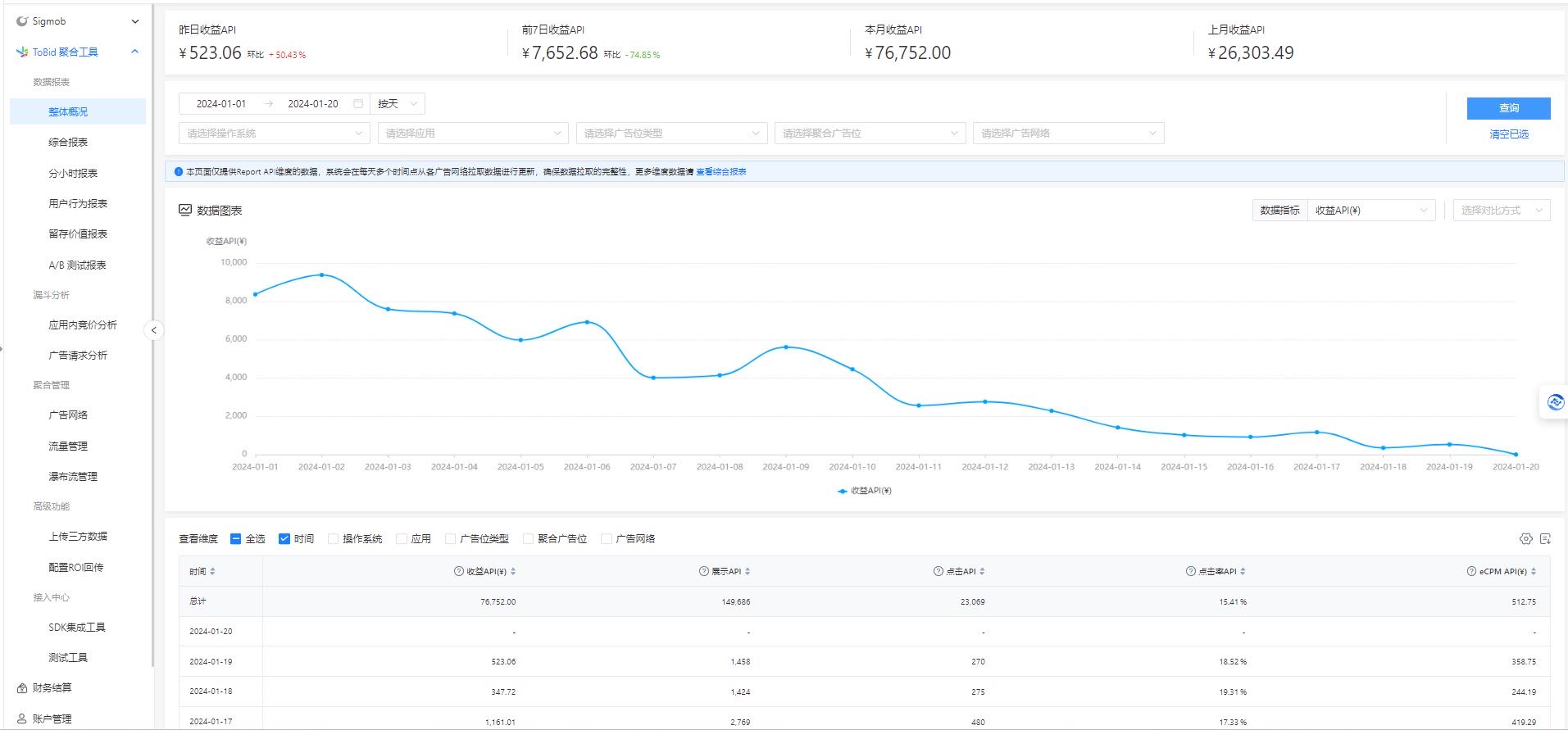
Task: Expand the Sigmob sidebar section
Action: point(135,21)
